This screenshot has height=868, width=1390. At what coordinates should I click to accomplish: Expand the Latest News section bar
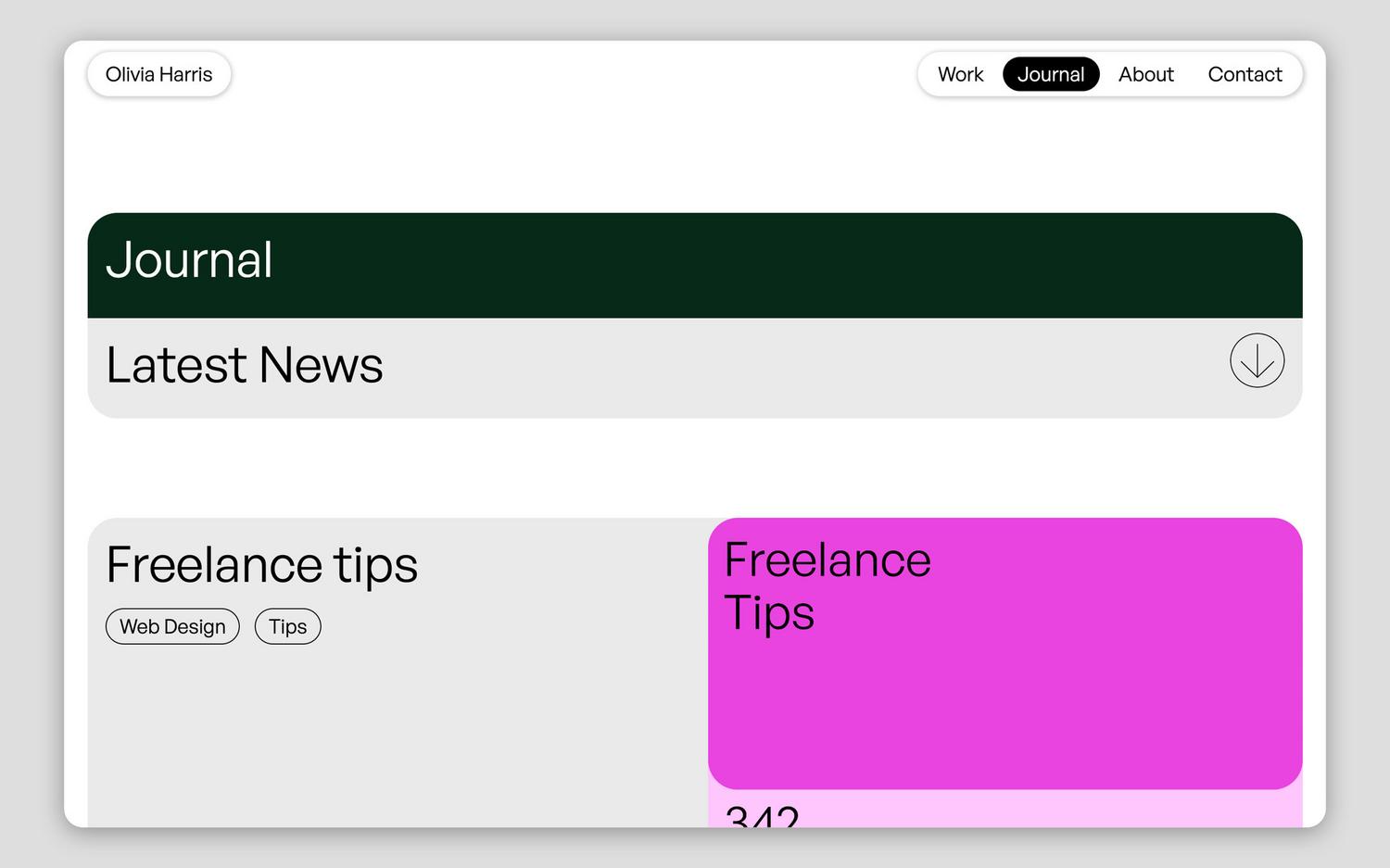(x=695, y=368)
